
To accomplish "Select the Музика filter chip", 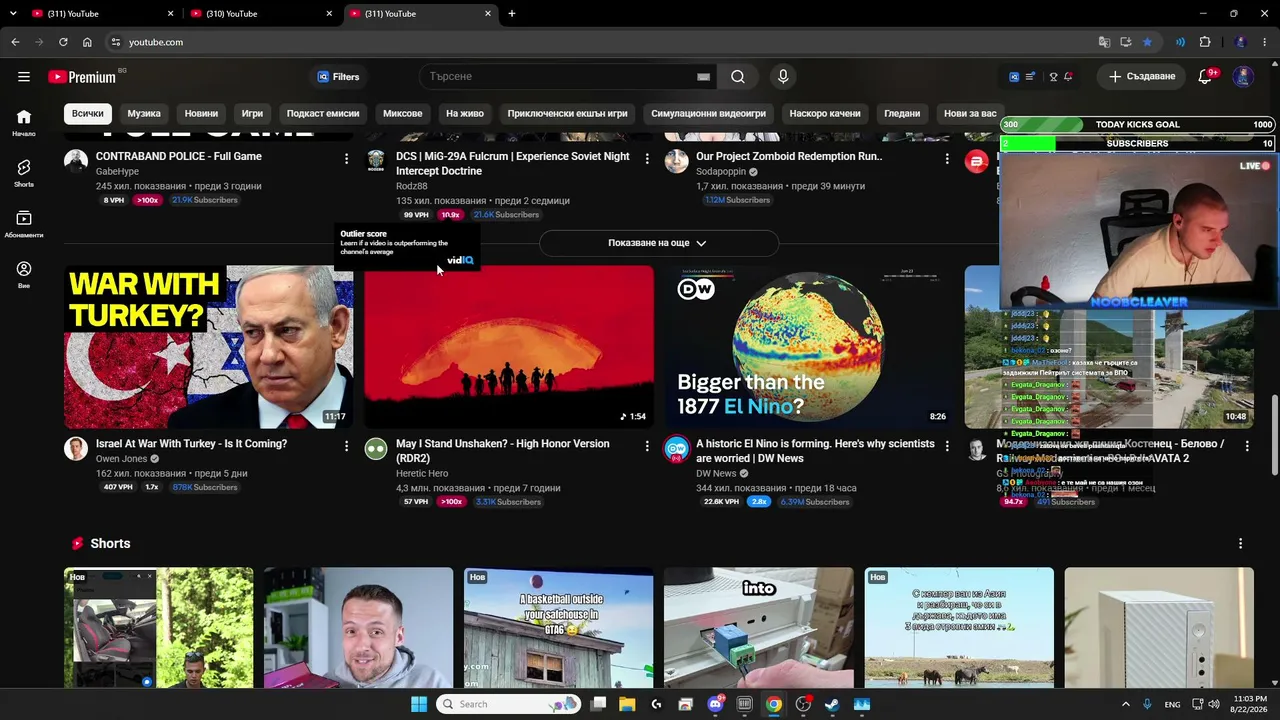I will [x=144, y=113].
